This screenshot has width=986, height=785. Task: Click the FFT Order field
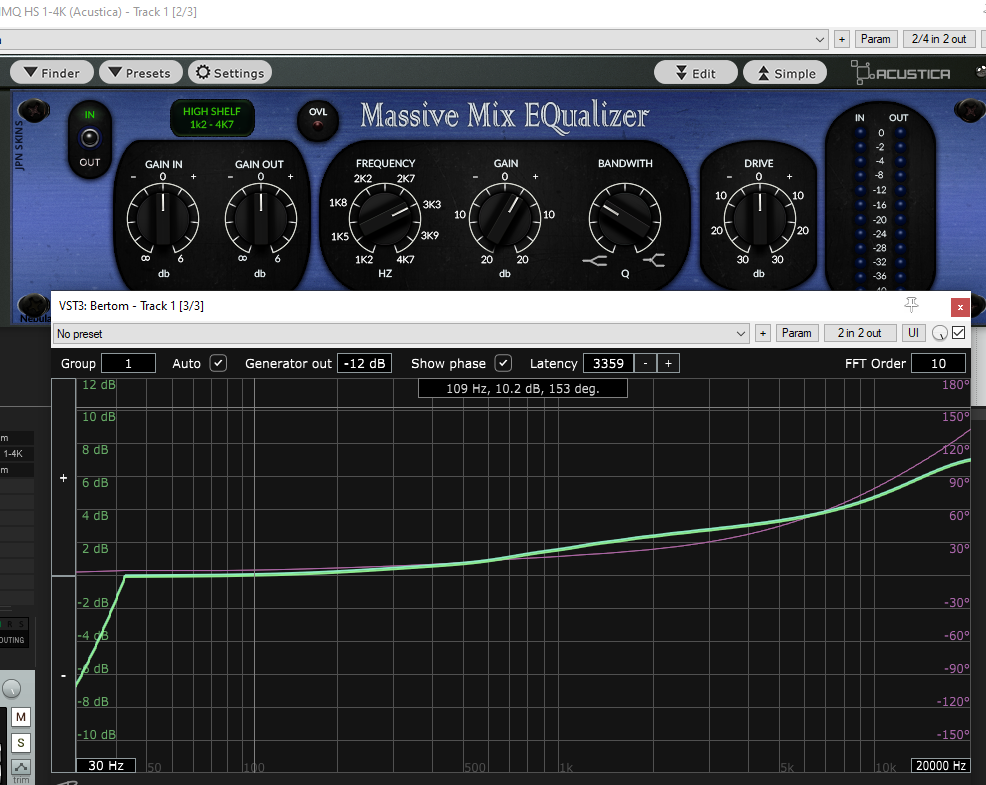click(938, 364)
